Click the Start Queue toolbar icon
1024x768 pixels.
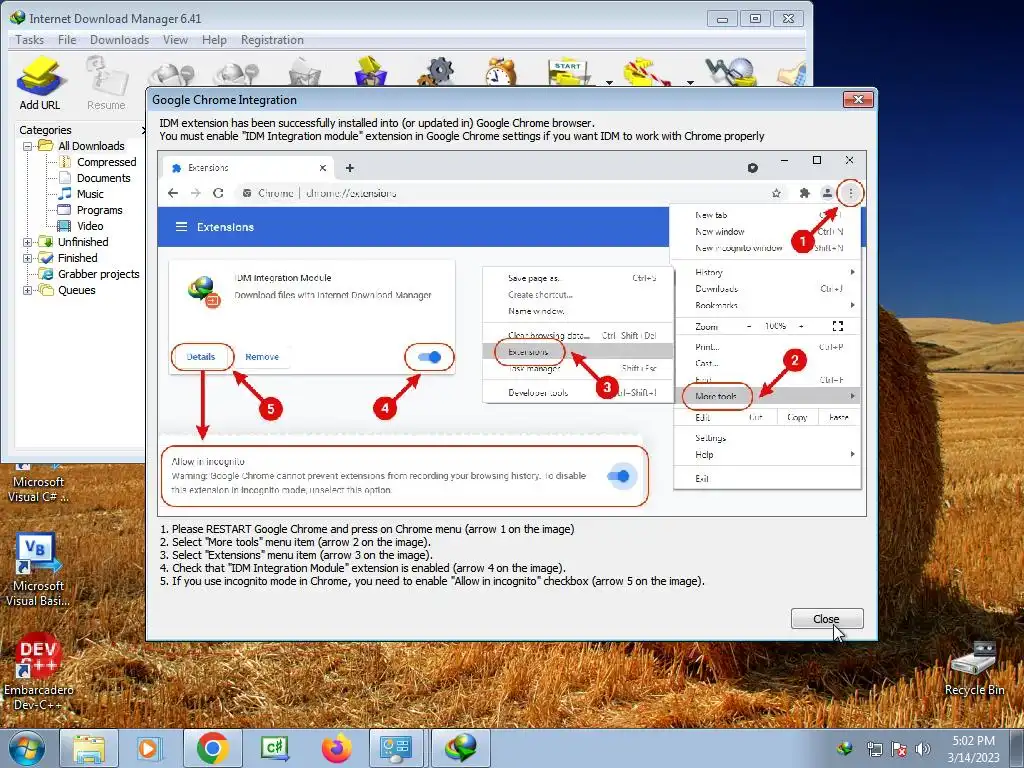click(x=567, y=72)
